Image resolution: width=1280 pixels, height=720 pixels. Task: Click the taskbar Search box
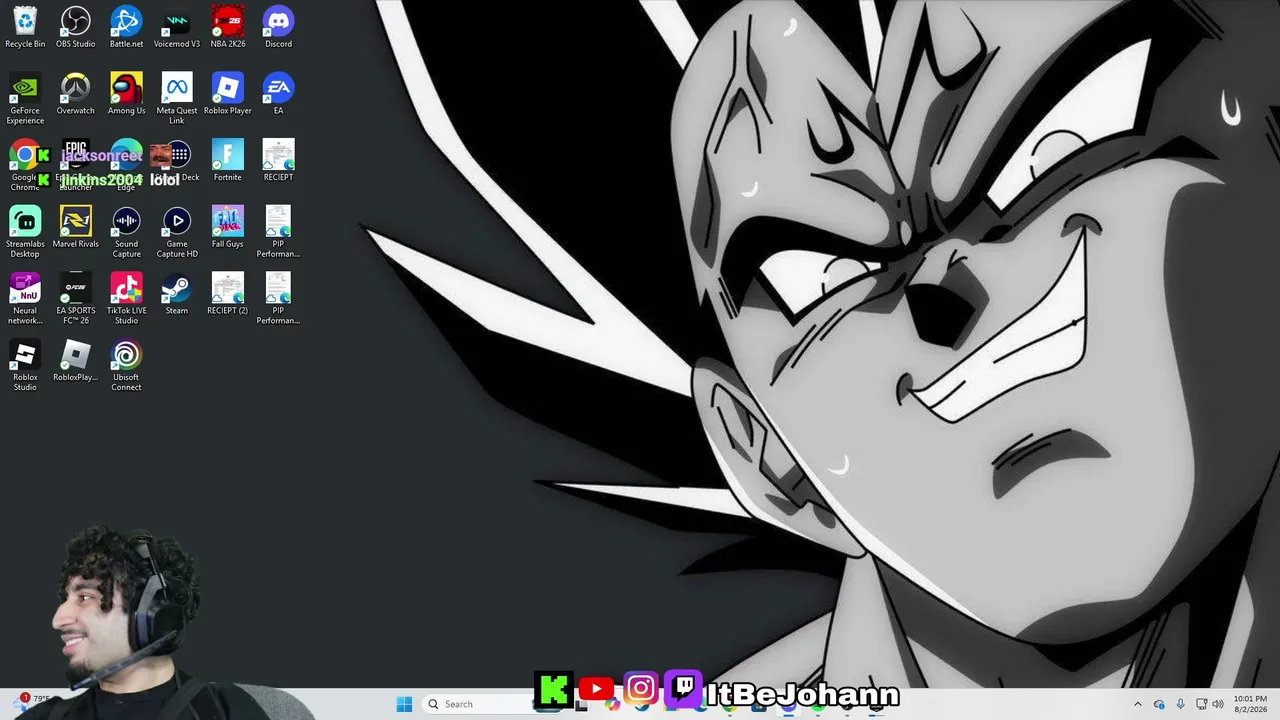(476, 704)
